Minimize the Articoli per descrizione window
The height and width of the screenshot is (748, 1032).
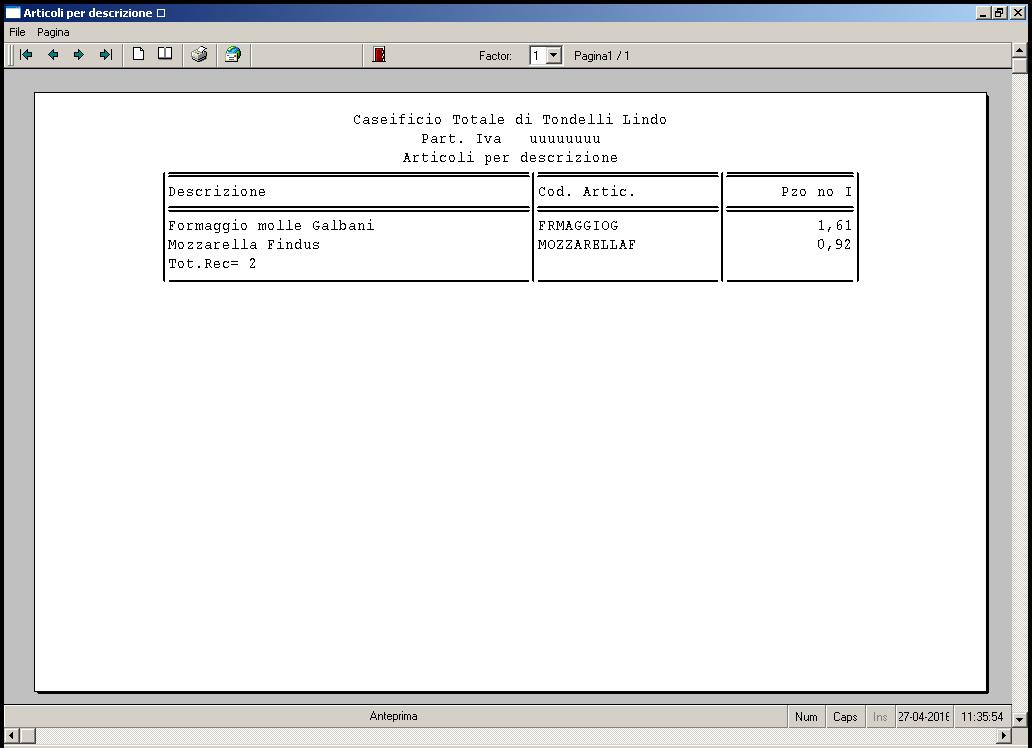pyautogui.click(x=984, y=13)
